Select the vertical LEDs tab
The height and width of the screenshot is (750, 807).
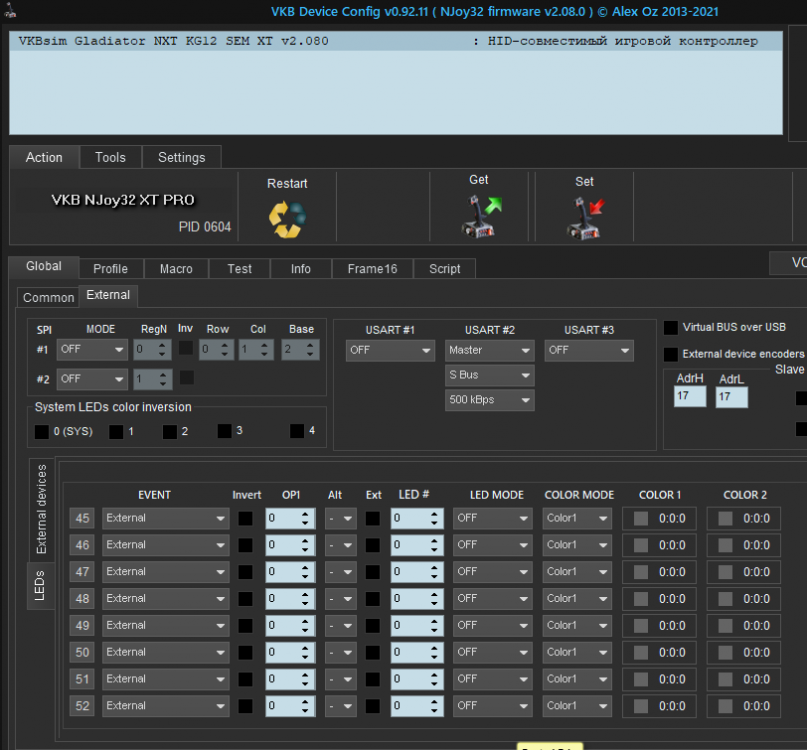[x=41, y=584]
